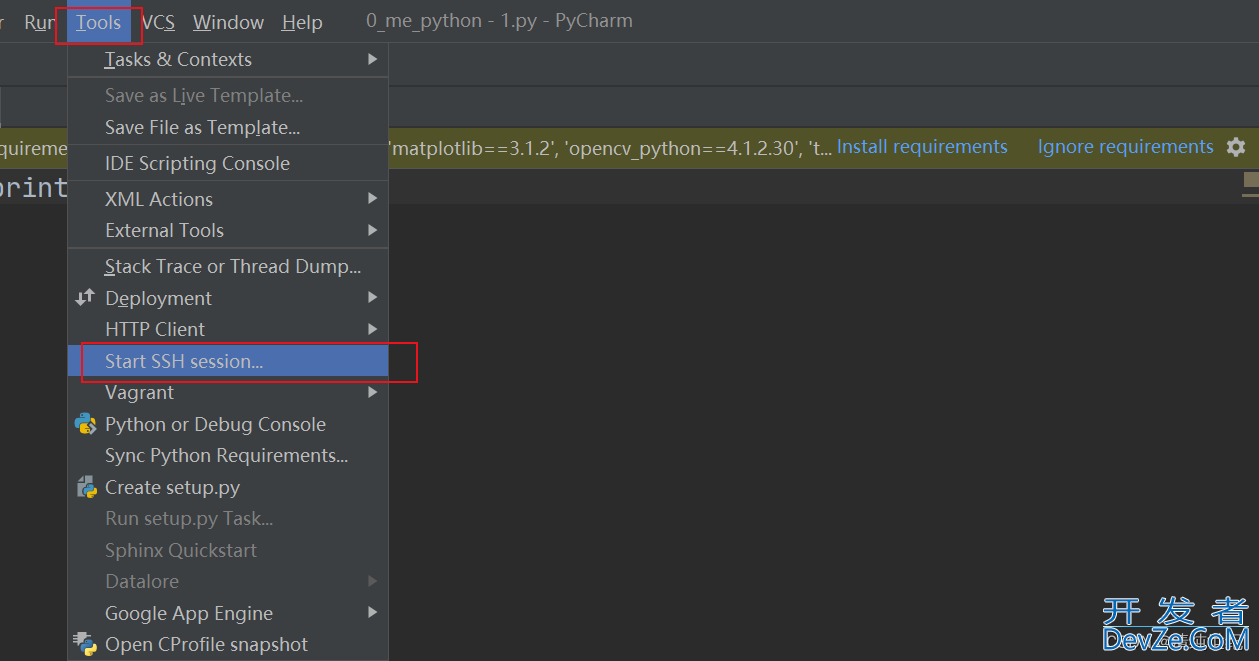Click requirements banner gear settings icon
Screen dimensions: 1259x661
(1236, 147)
